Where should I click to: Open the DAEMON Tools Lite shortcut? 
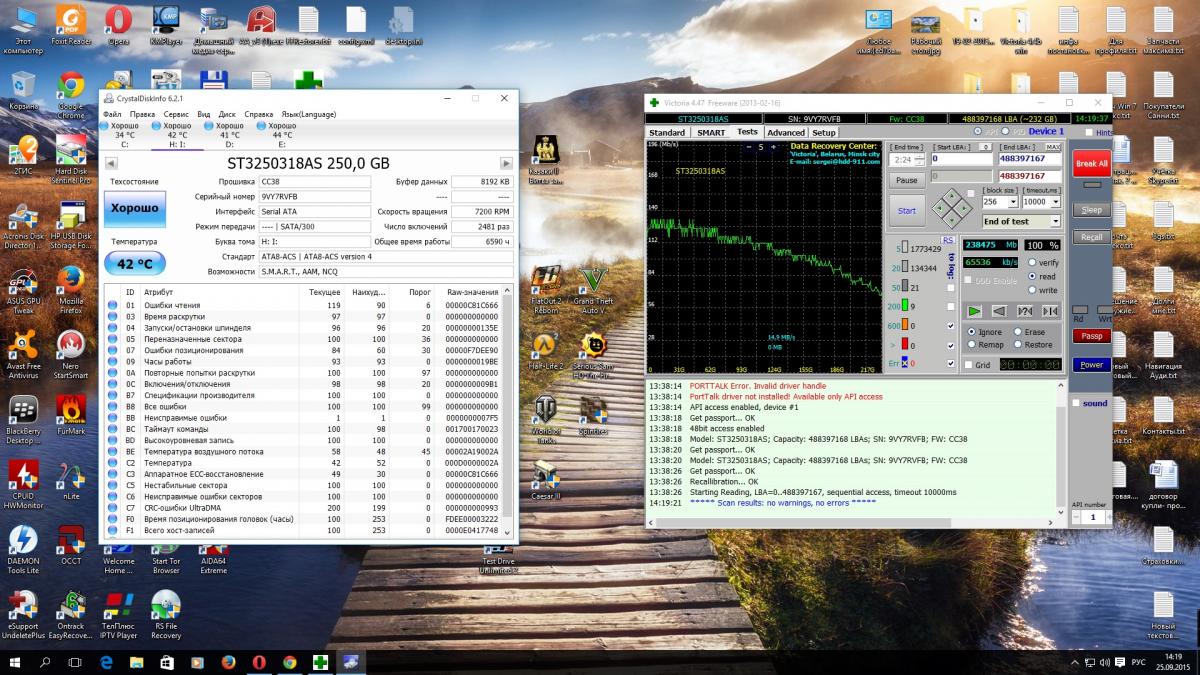point(23,547)
